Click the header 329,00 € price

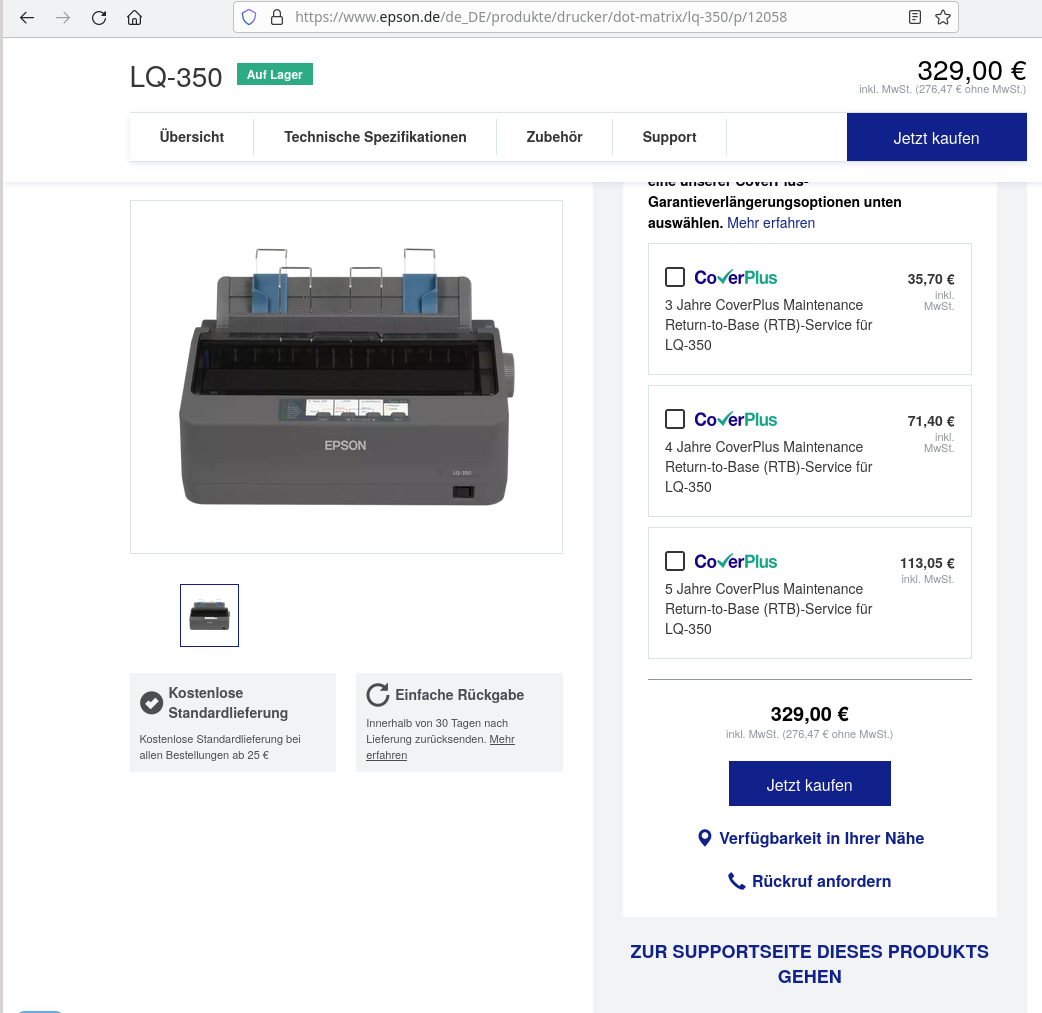pyautogui.click(x=972, y=70)
